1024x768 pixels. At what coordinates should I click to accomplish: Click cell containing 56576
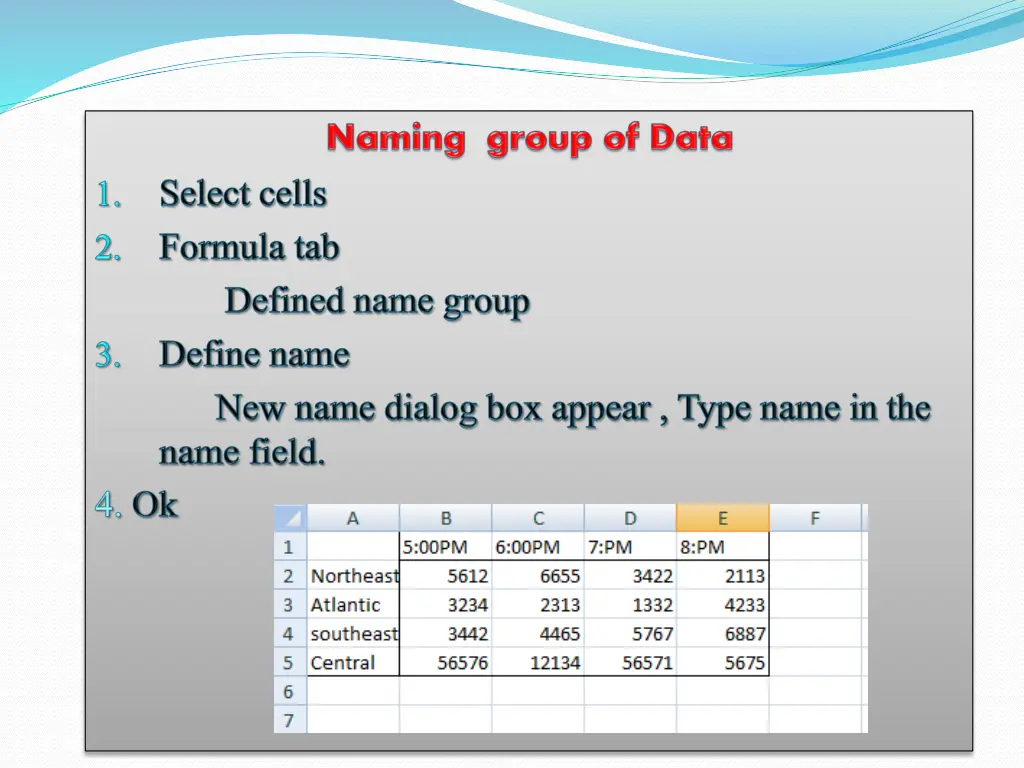(x=446, y=663)
